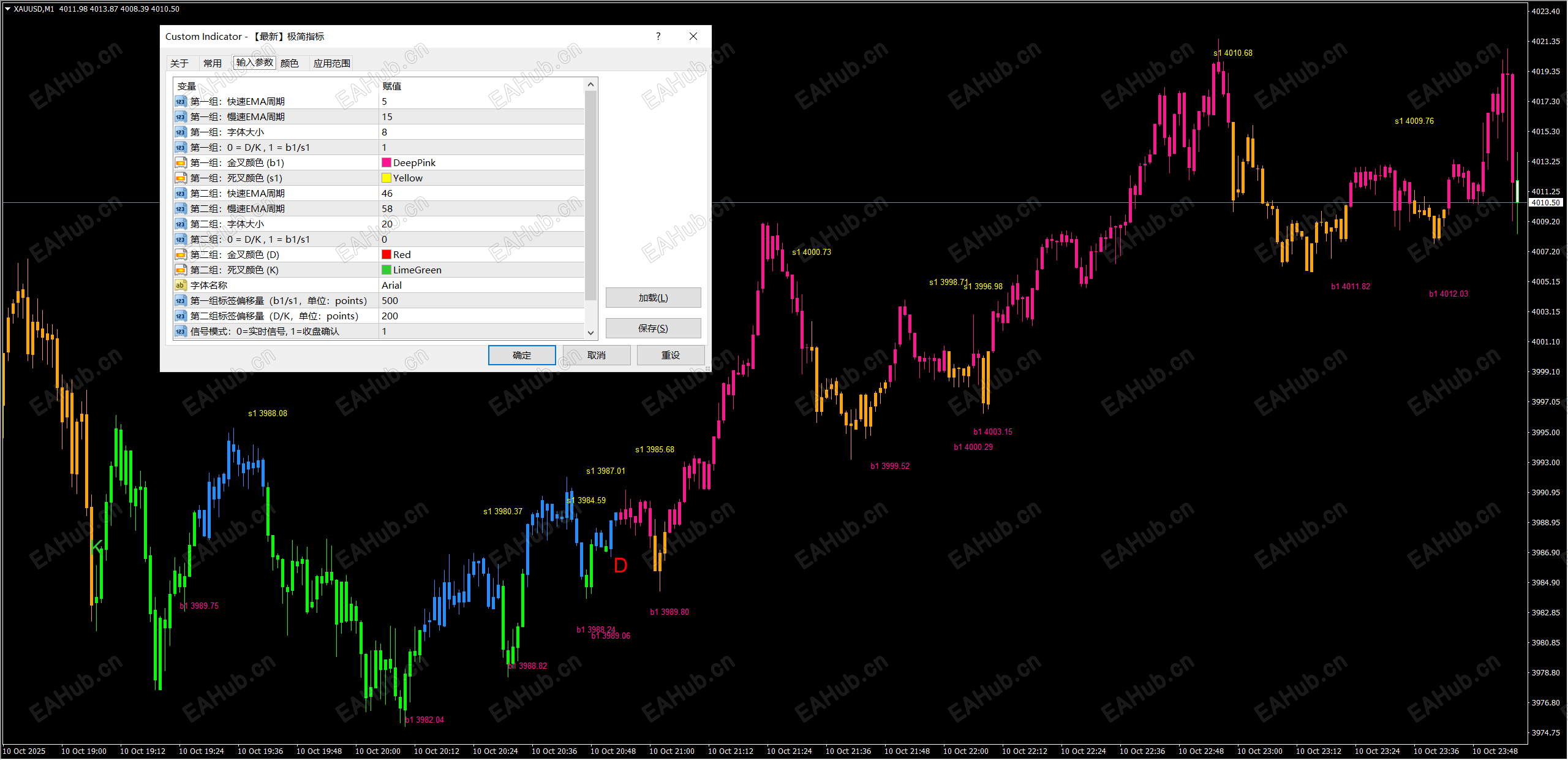Screen dimensions: 1568x760
Task: Click the 123 icon beside 信号模式 row
Action: (181, 332)
